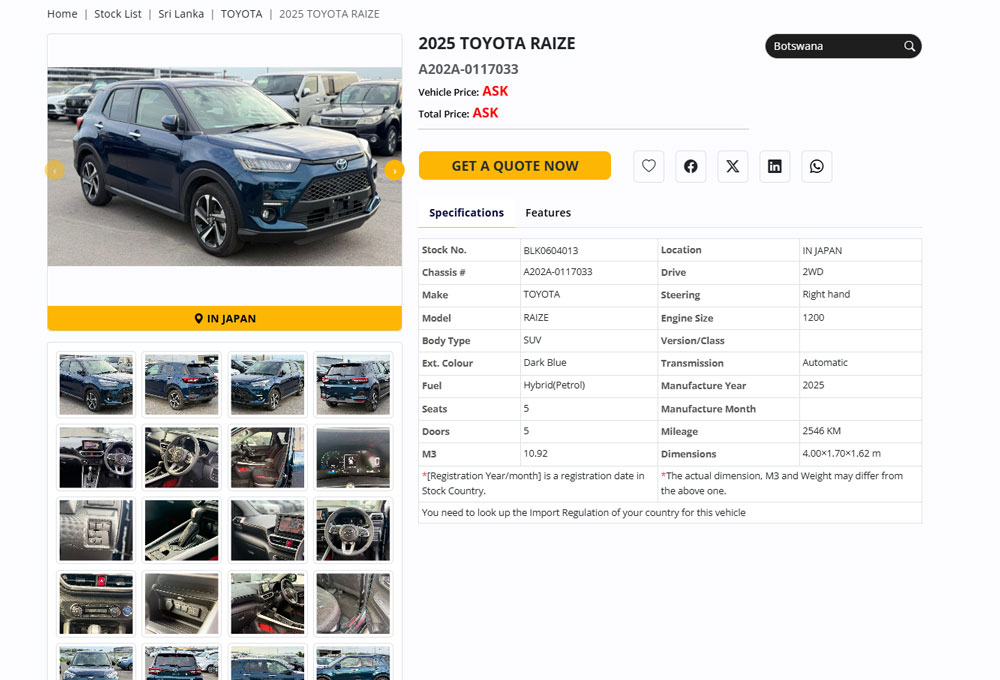1000x680 pixels.
Task: Click the location pin on IN JAPAN banner
Action: (x=198, y=318)
